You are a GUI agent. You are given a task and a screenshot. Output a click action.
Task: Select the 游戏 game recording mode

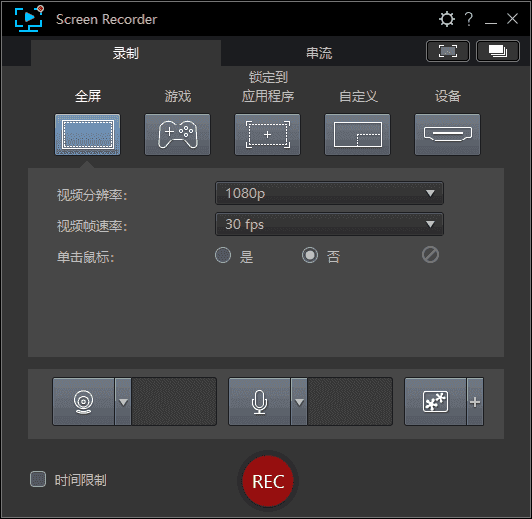click(x=177, y=134)
